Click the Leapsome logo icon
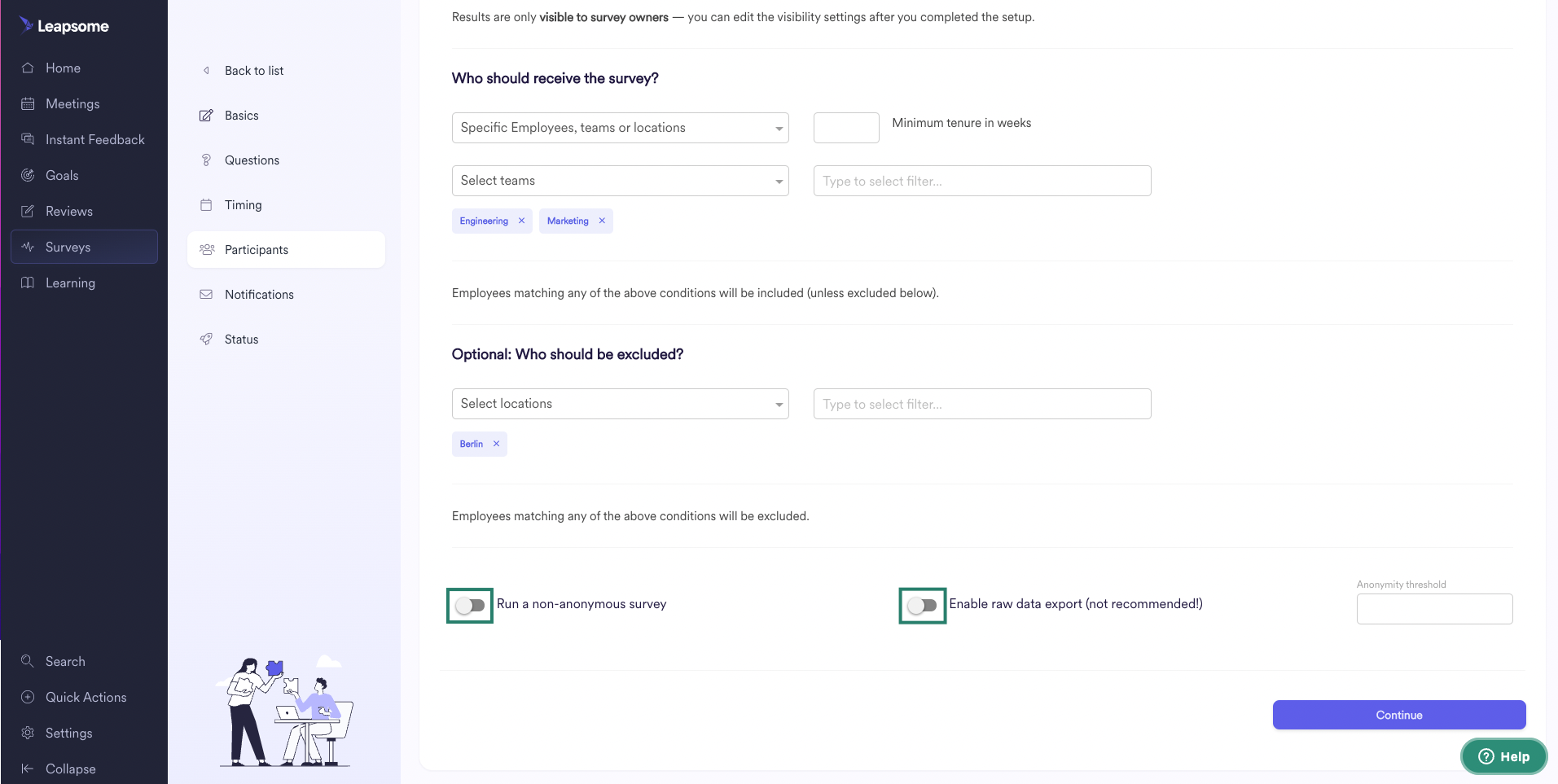The width and height of the screenshot is (1558, 784). click(x=26, y=25)
